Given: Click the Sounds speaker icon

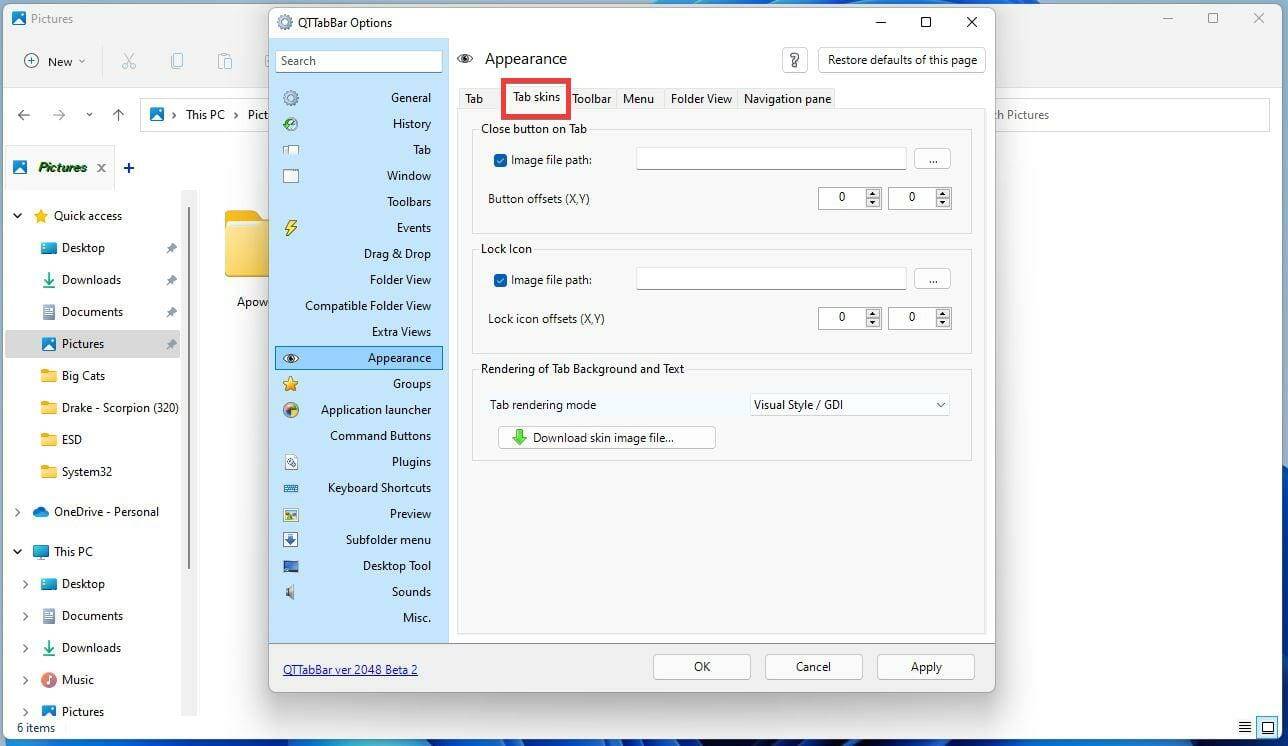Looking at the screenshot, I should [x=291, y=592].
